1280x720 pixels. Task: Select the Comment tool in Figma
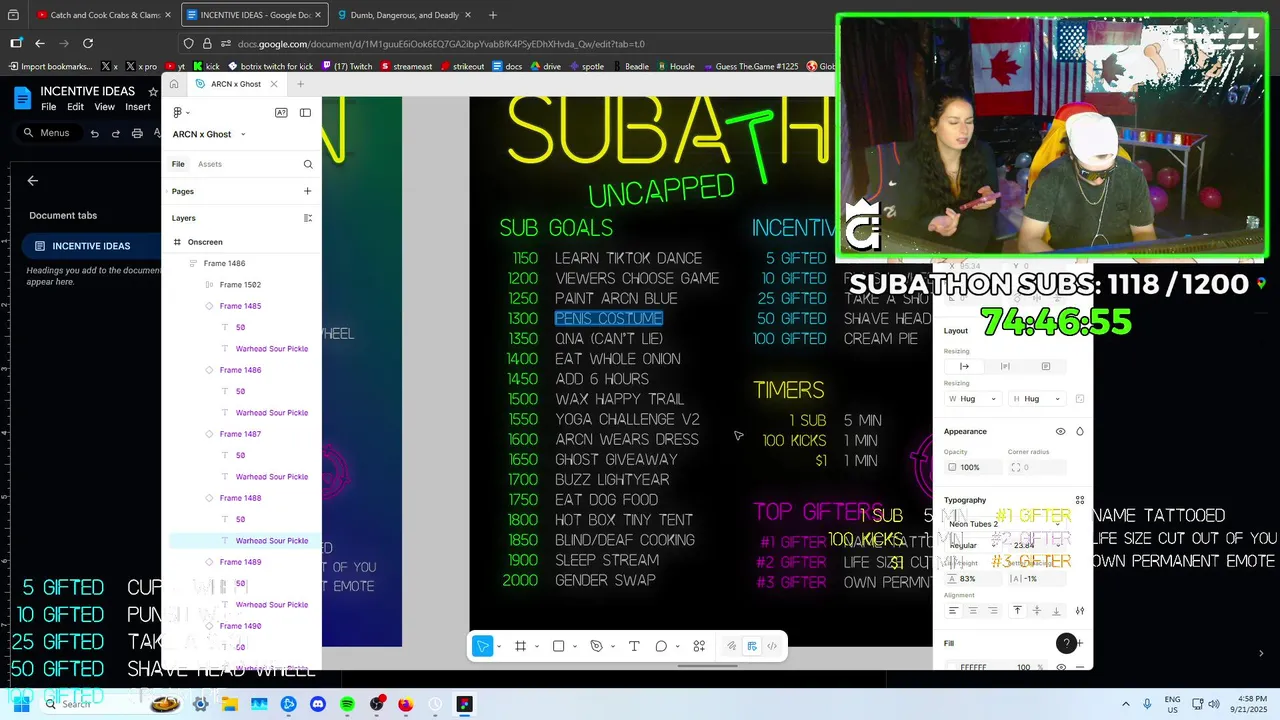click(x=661, y=646)
